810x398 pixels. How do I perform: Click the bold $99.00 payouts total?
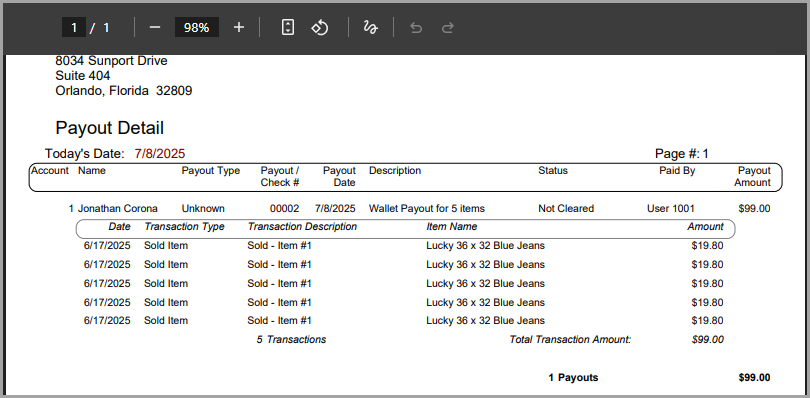(754, 378)
